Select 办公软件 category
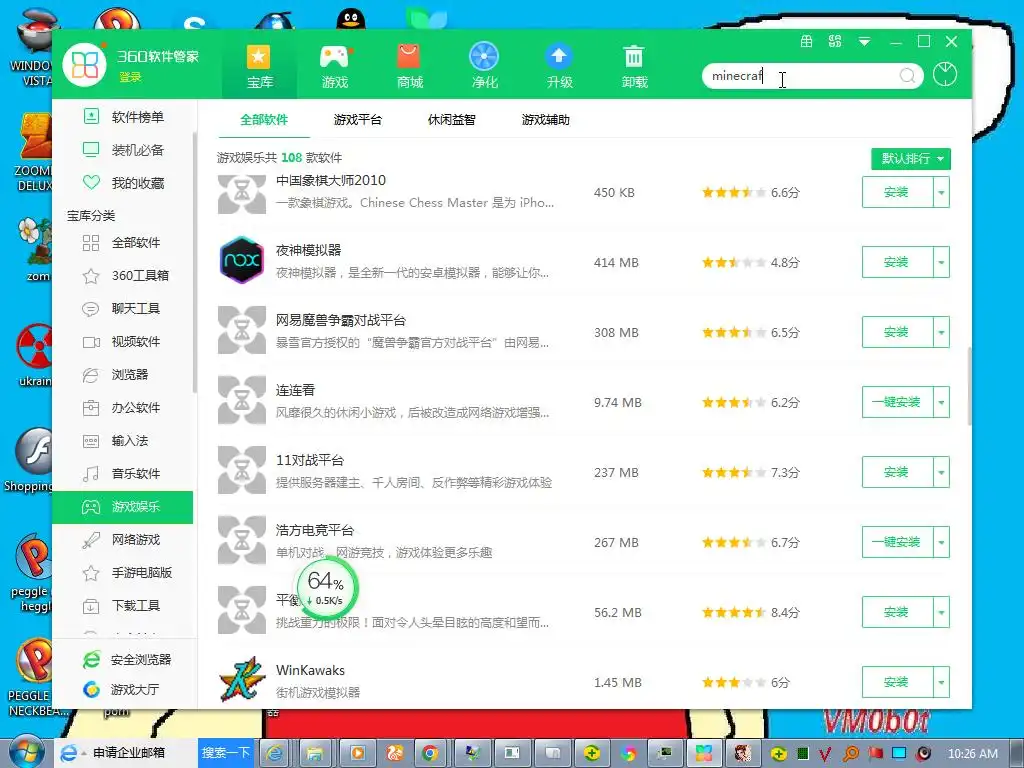Viewport: 1024px width, 768px height. pos(124,408)
